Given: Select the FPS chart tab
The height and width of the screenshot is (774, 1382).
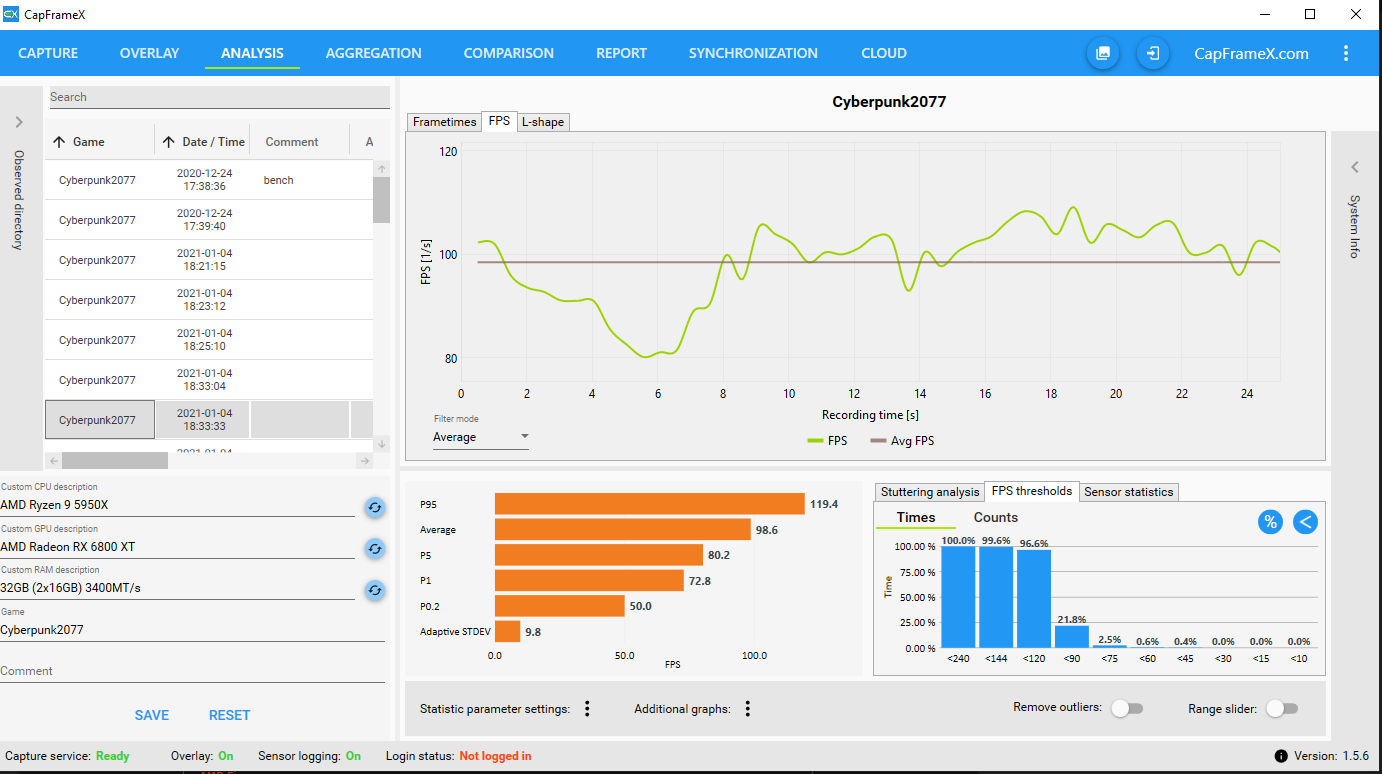Looking at the screenshot, I should point(499,121).
